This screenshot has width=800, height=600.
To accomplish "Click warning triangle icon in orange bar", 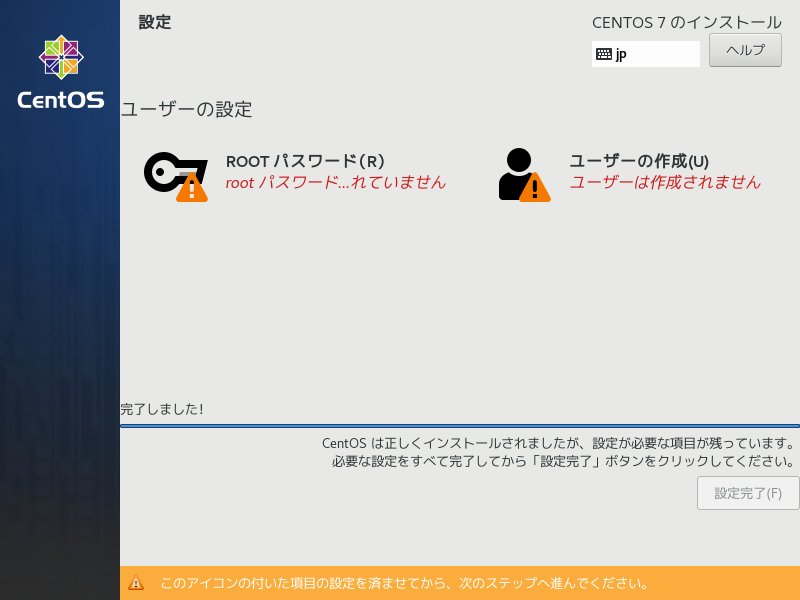I will [x=136, y=583].
